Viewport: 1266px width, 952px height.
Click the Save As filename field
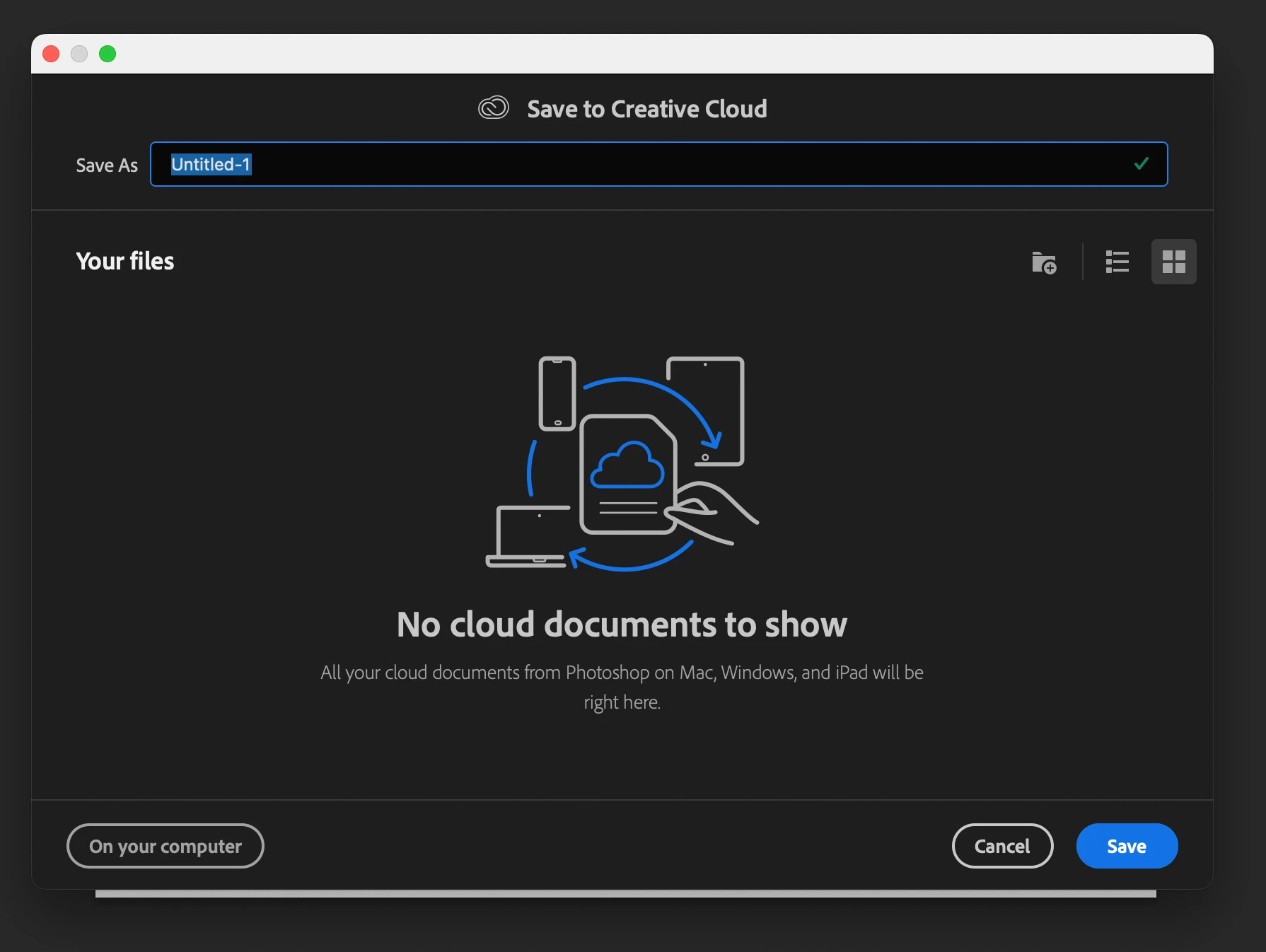(x=658, y=164)
